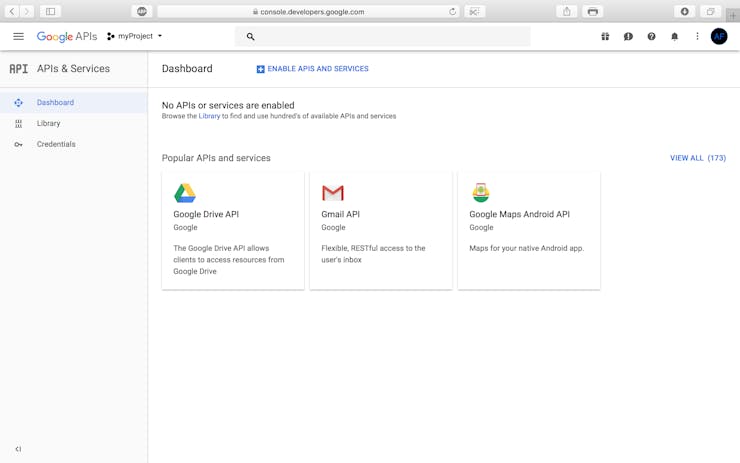The height and width of the screenshot is (463, 740).
Task: Click the Safari share button
Action: coord(567,11)
